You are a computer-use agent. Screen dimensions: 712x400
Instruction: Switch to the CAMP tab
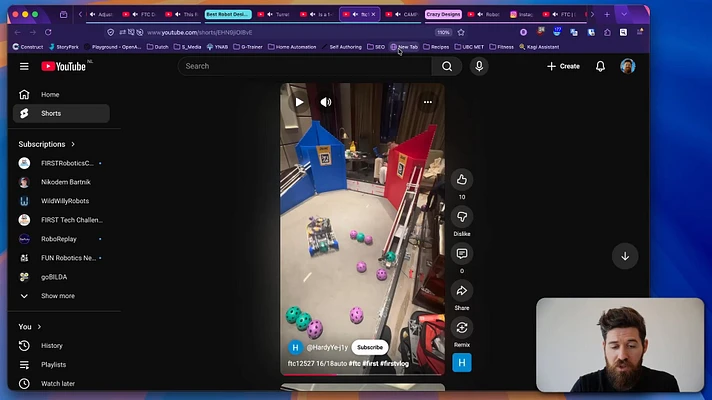(x=402, y=15)
